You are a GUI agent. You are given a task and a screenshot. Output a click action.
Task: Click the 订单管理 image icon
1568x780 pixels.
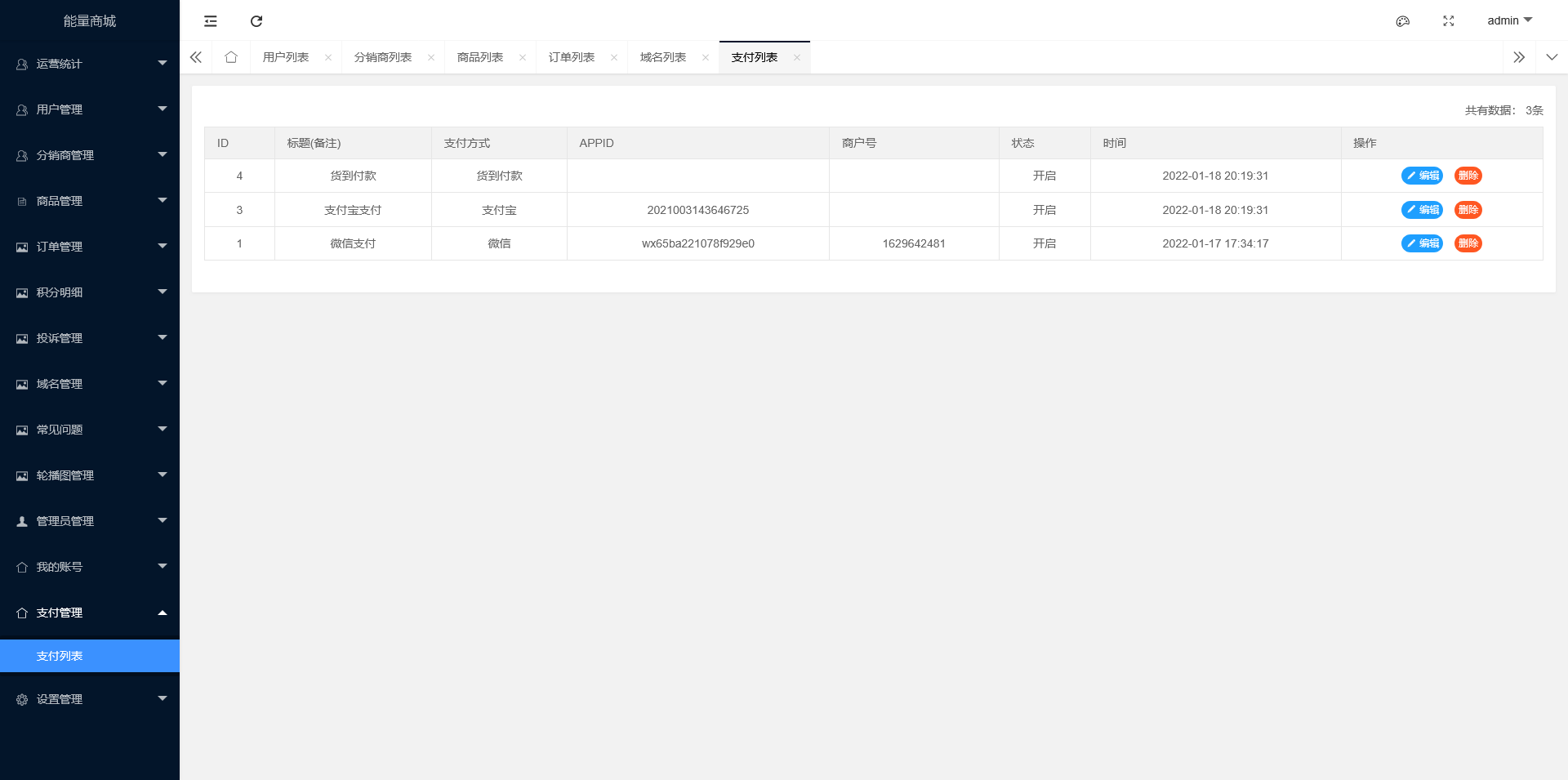[x=22, y=247]
